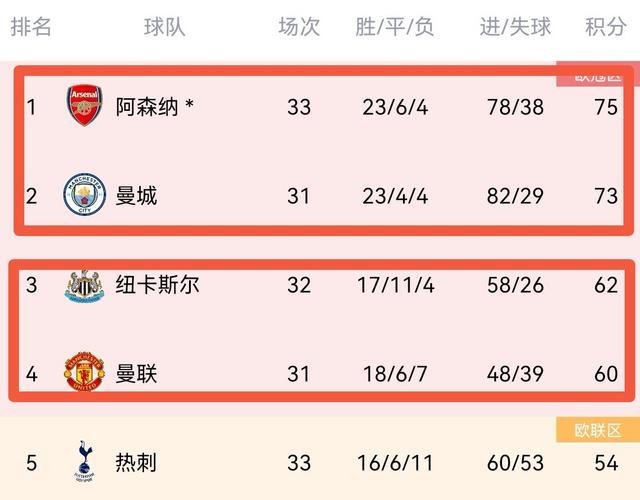
Task: Click the Tottenham Hotspur cockerel logo
Action: coord(84,463)
